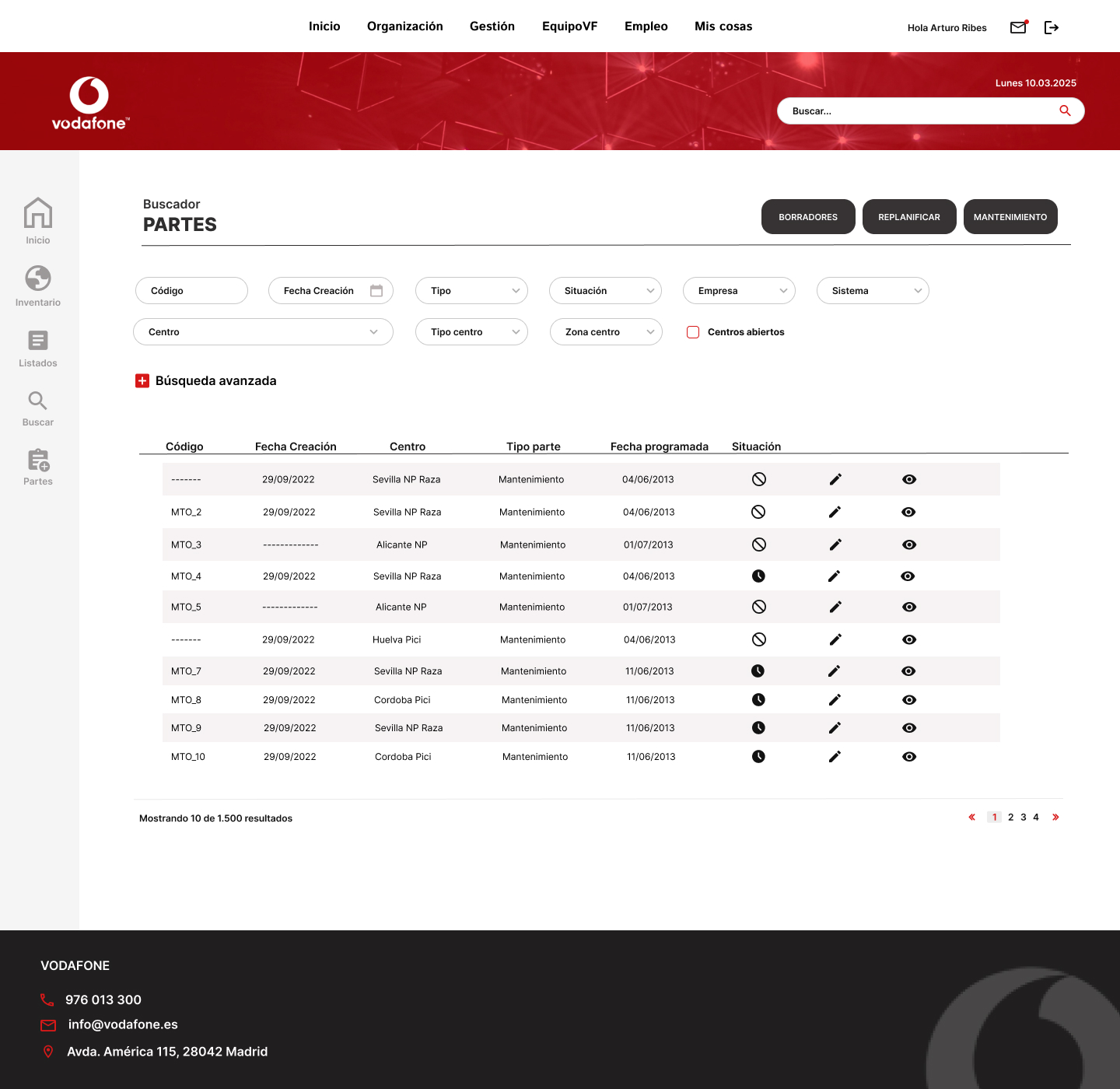Open the Tipo dropdown
The image size is (1120, 1089).
coord(471,290)
